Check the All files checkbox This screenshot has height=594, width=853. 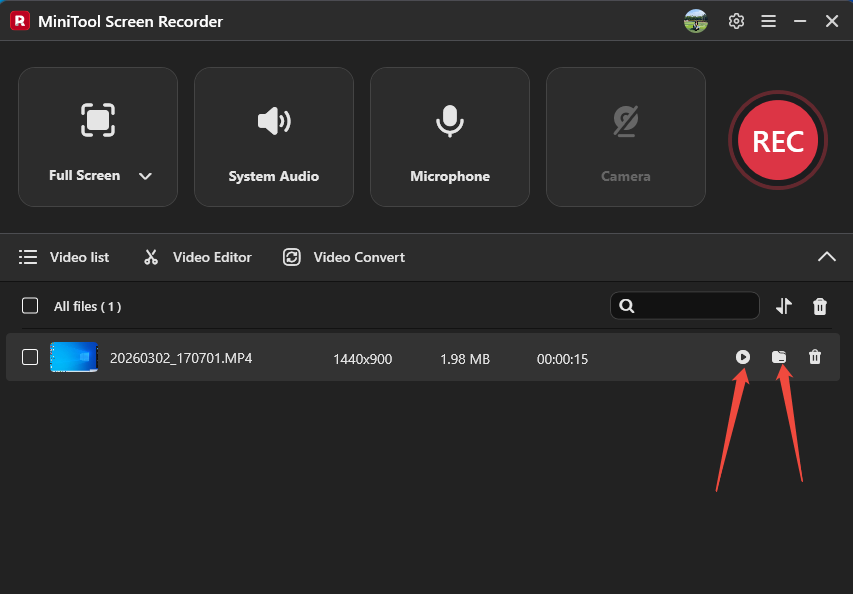[x=30, y=306]
